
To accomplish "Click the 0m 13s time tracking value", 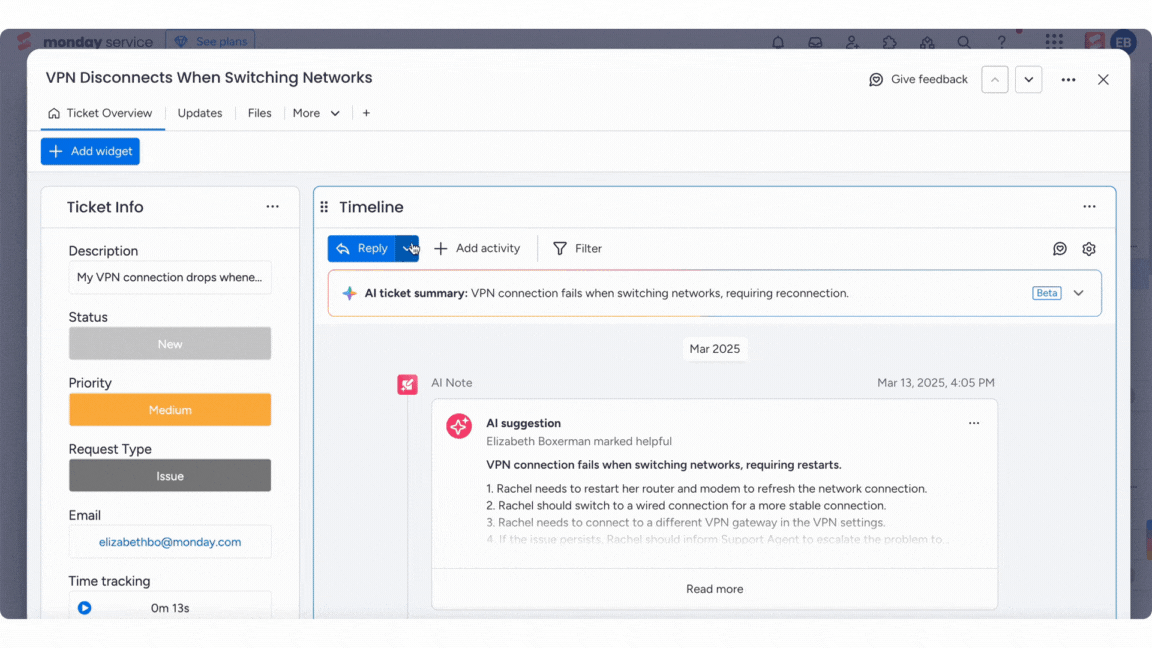I will click(170, 608).
